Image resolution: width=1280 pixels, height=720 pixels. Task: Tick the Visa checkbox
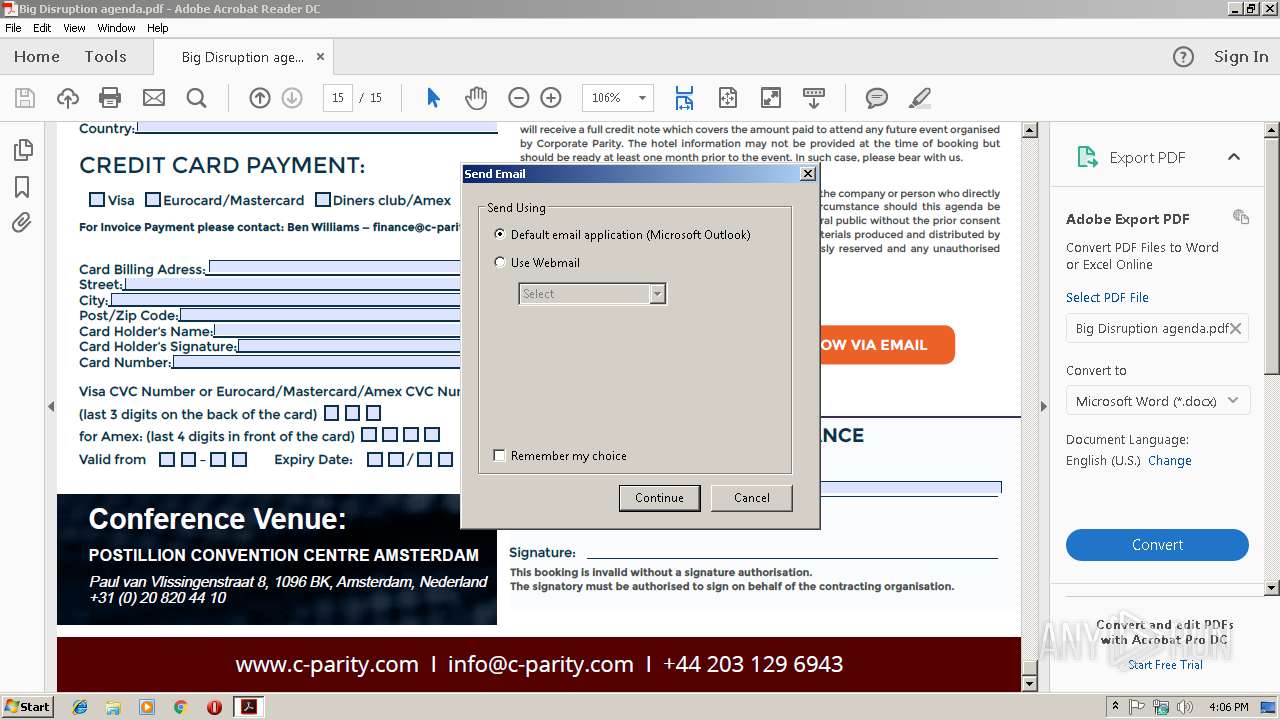pyautogui.click(x=97, y=200)
